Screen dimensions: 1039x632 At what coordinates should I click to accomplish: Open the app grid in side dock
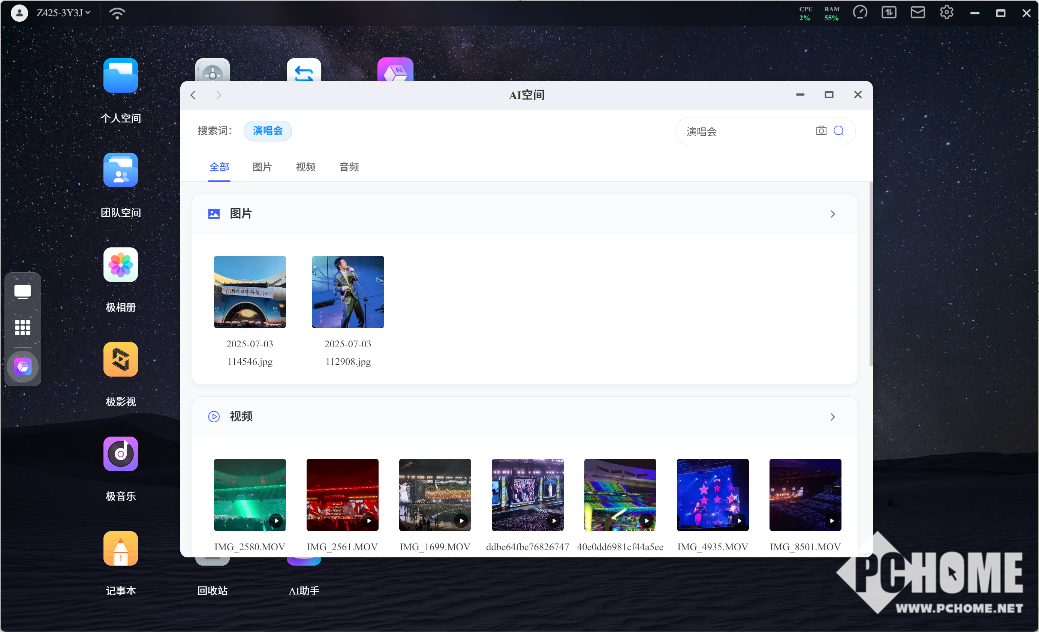(x=22, y=327)
